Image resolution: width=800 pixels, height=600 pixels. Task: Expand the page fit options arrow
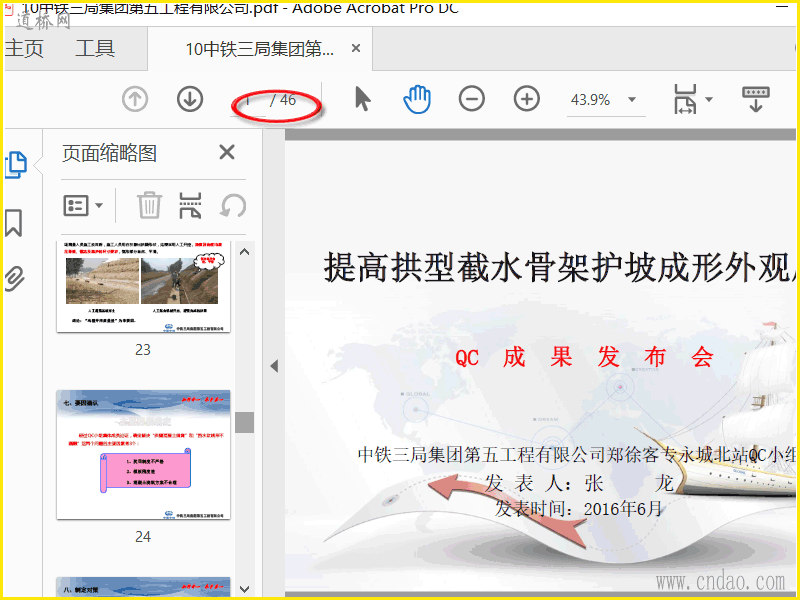tap(709, 99)
